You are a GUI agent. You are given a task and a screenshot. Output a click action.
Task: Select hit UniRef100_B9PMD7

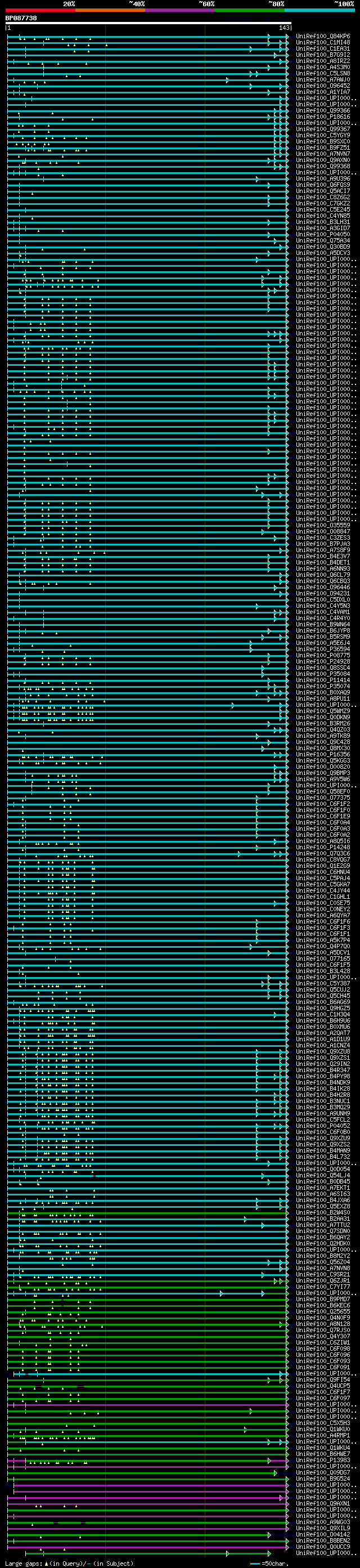323,1299
